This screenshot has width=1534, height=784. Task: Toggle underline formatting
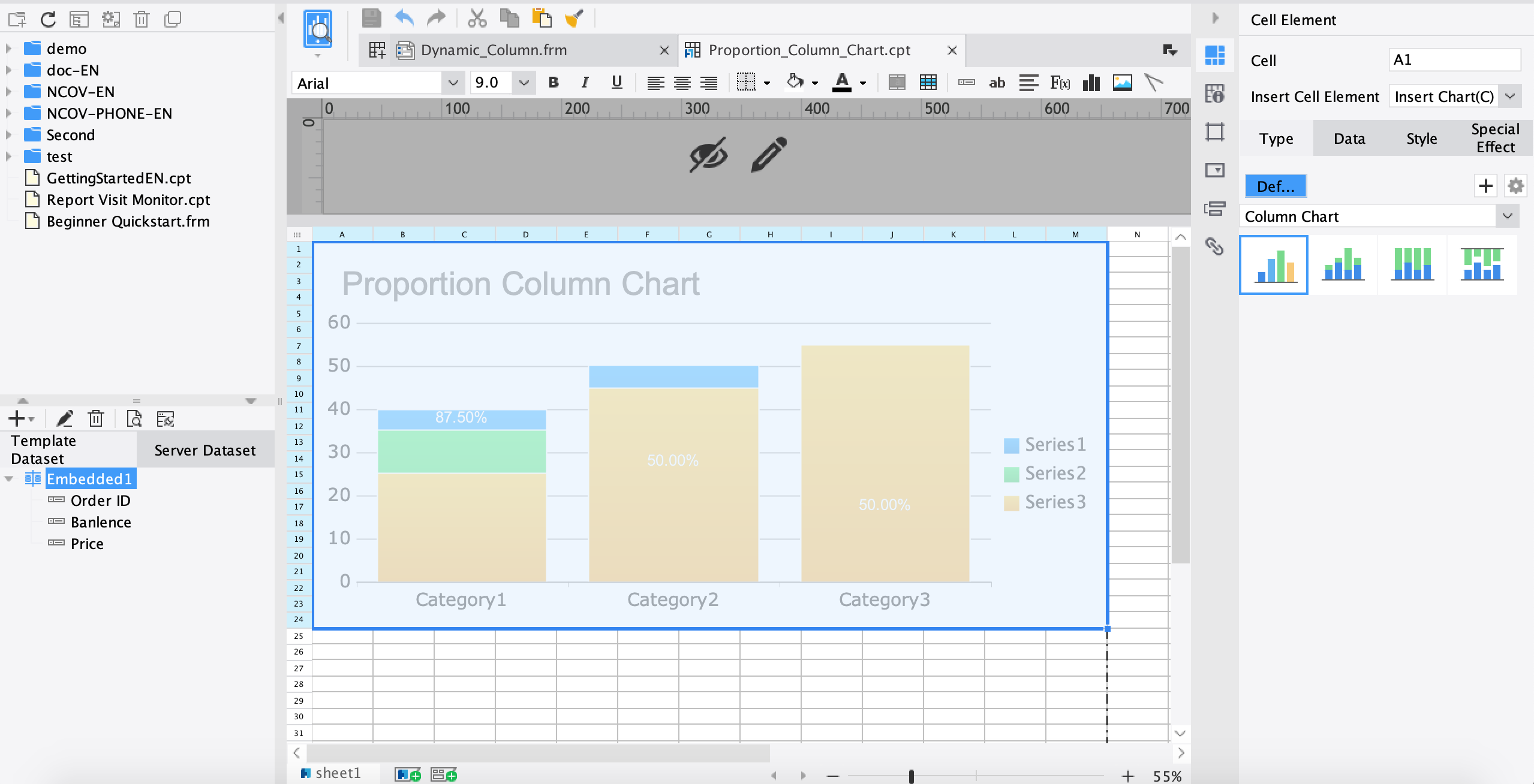615,83
